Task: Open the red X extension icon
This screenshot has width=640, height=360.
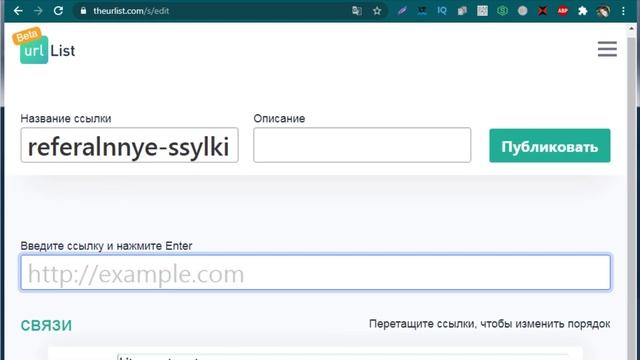Action: tap(542, 11)
